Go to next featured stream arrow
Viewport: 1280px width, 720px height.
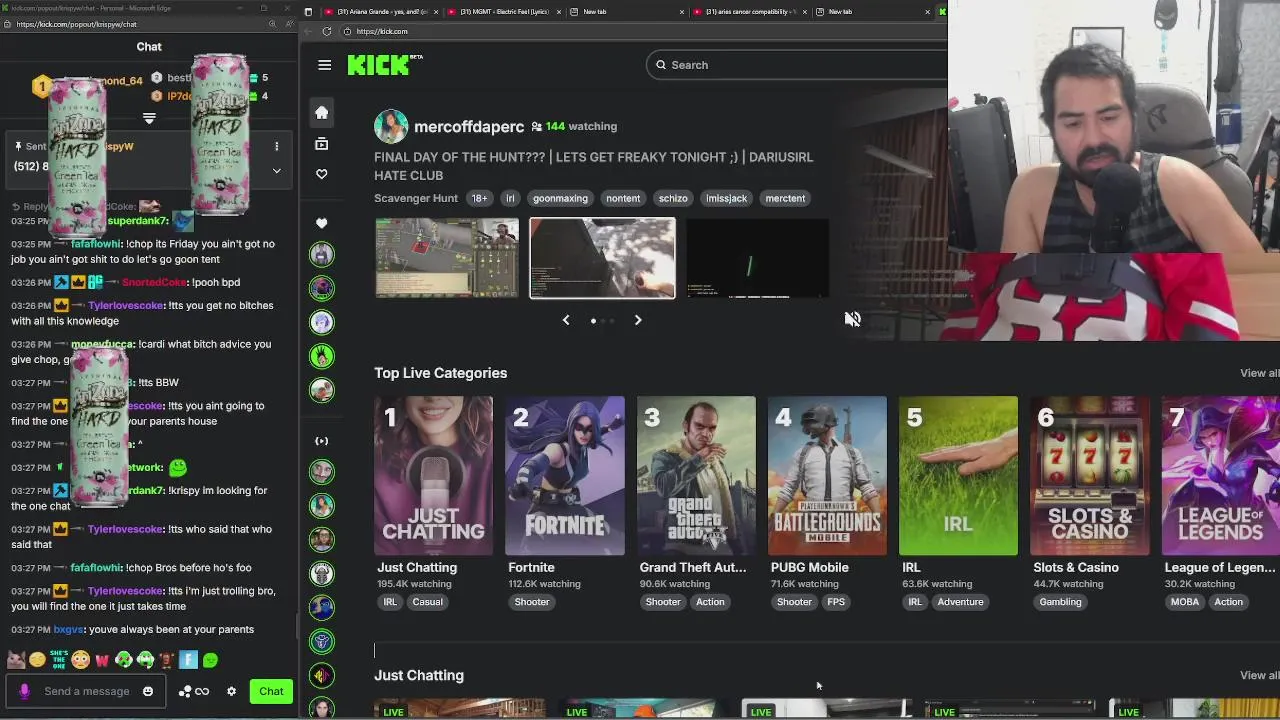638,320
